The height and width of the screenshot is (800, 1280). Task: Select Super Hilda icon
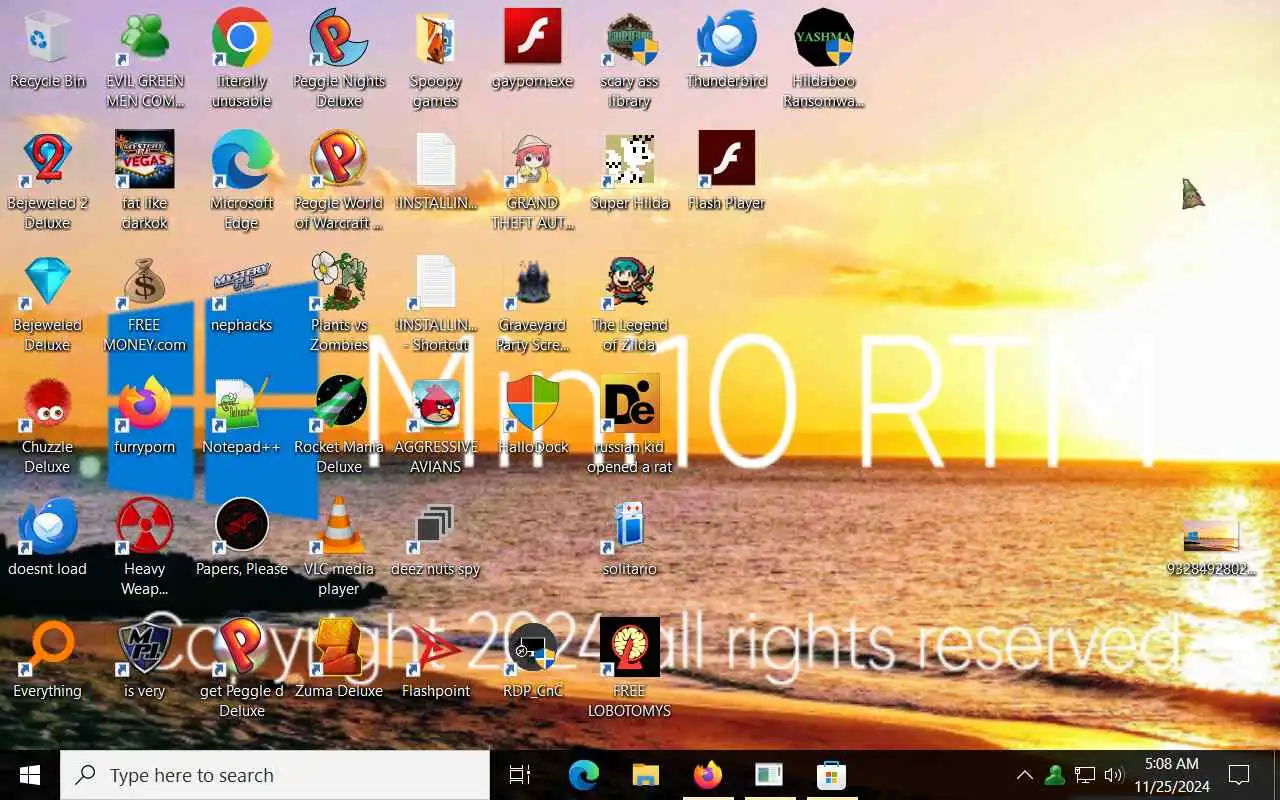pos(630,160)
